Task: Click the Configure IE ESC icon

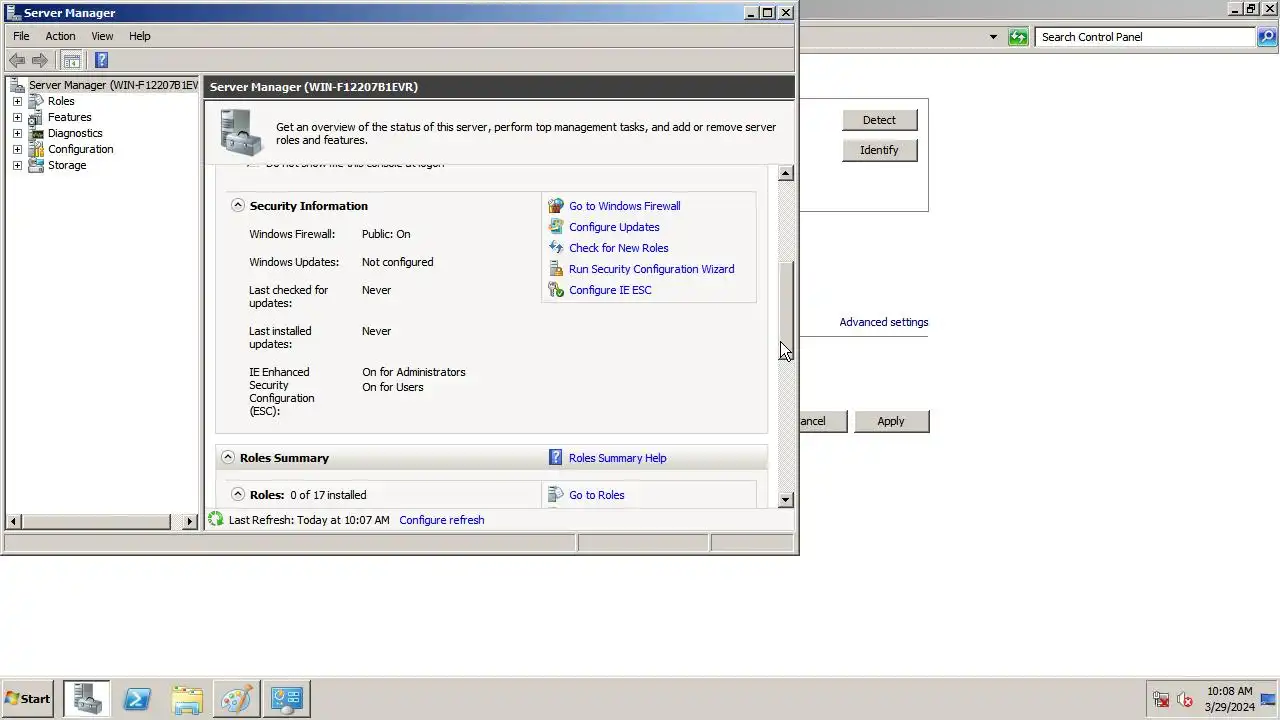Action: click(x=556, y=290)
